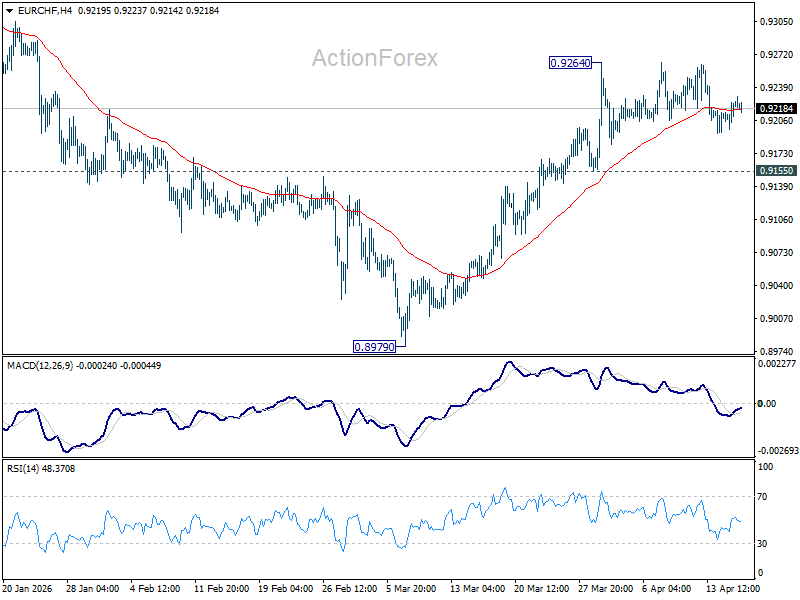Screen dimensions: 800x600
Task: Click the 26 Feb 12:00 time marker
Action: (349, 589)
